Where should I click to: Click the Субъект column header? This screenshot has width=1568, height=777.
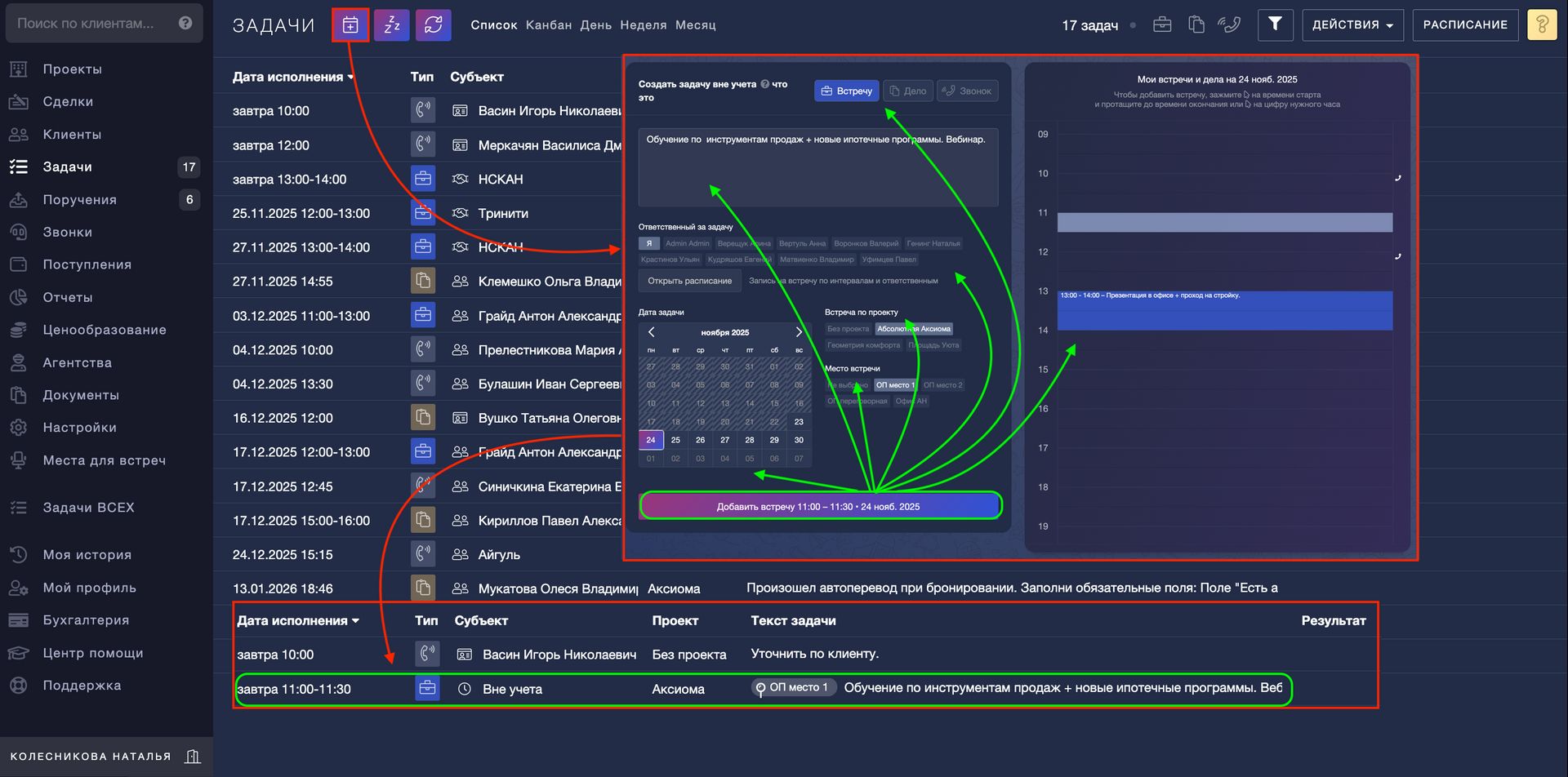(477, 77)
